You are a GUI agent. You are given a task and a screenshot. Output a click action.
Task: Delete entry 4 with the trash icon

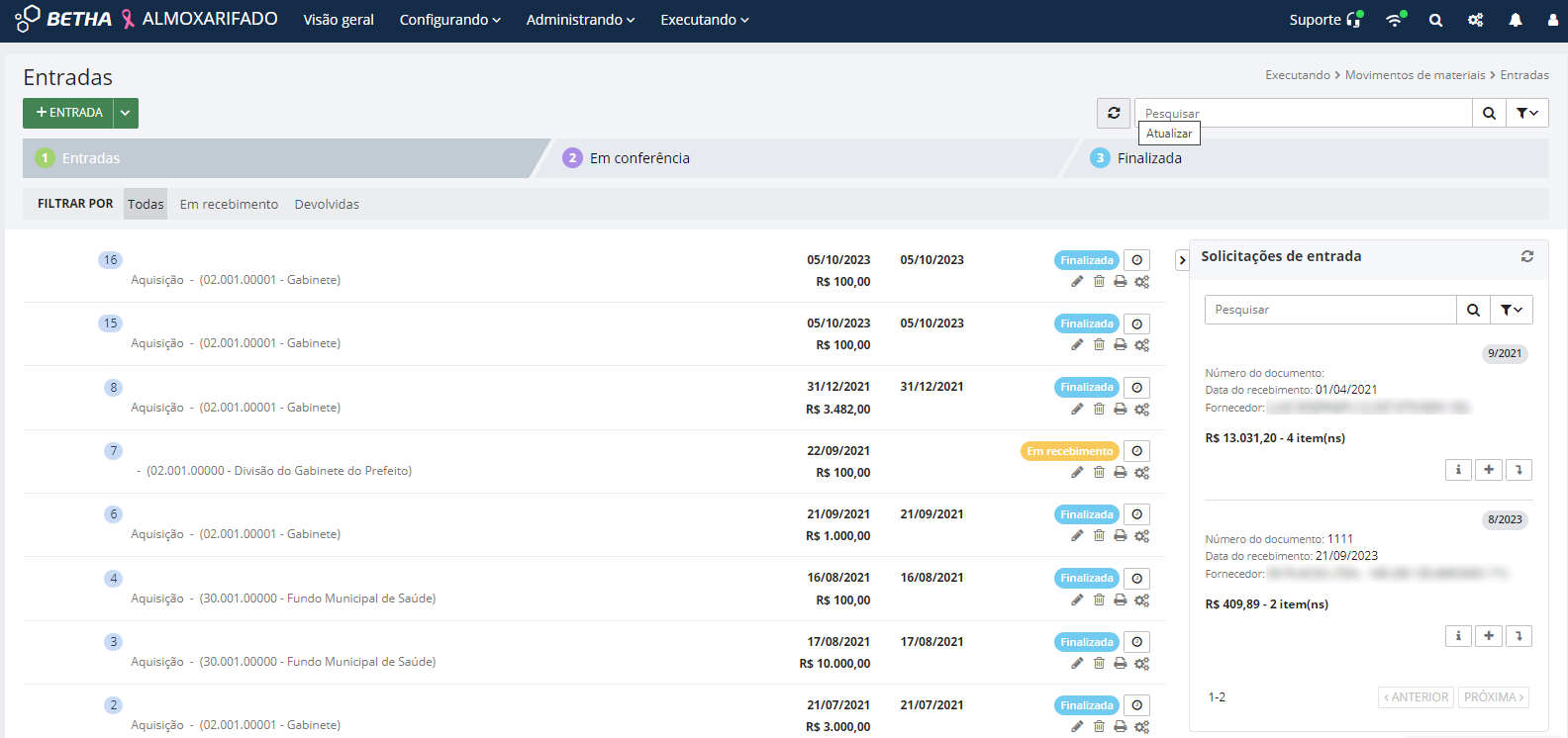(1099, 600)
